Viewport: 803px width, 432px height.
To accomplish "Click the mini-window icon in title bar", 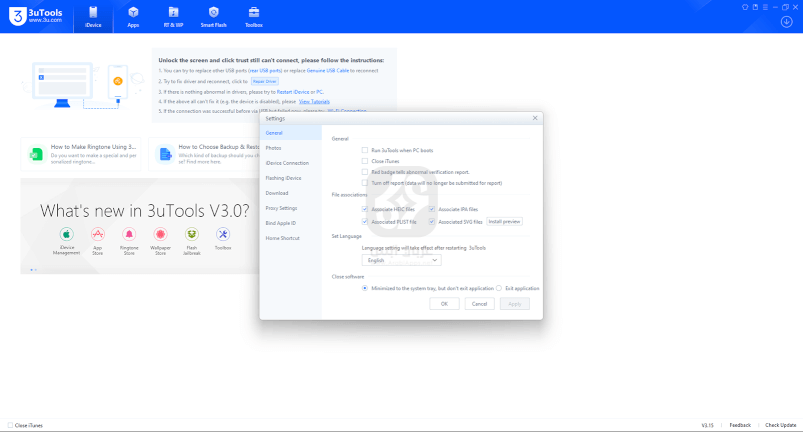I will click(x=755, y=7).
